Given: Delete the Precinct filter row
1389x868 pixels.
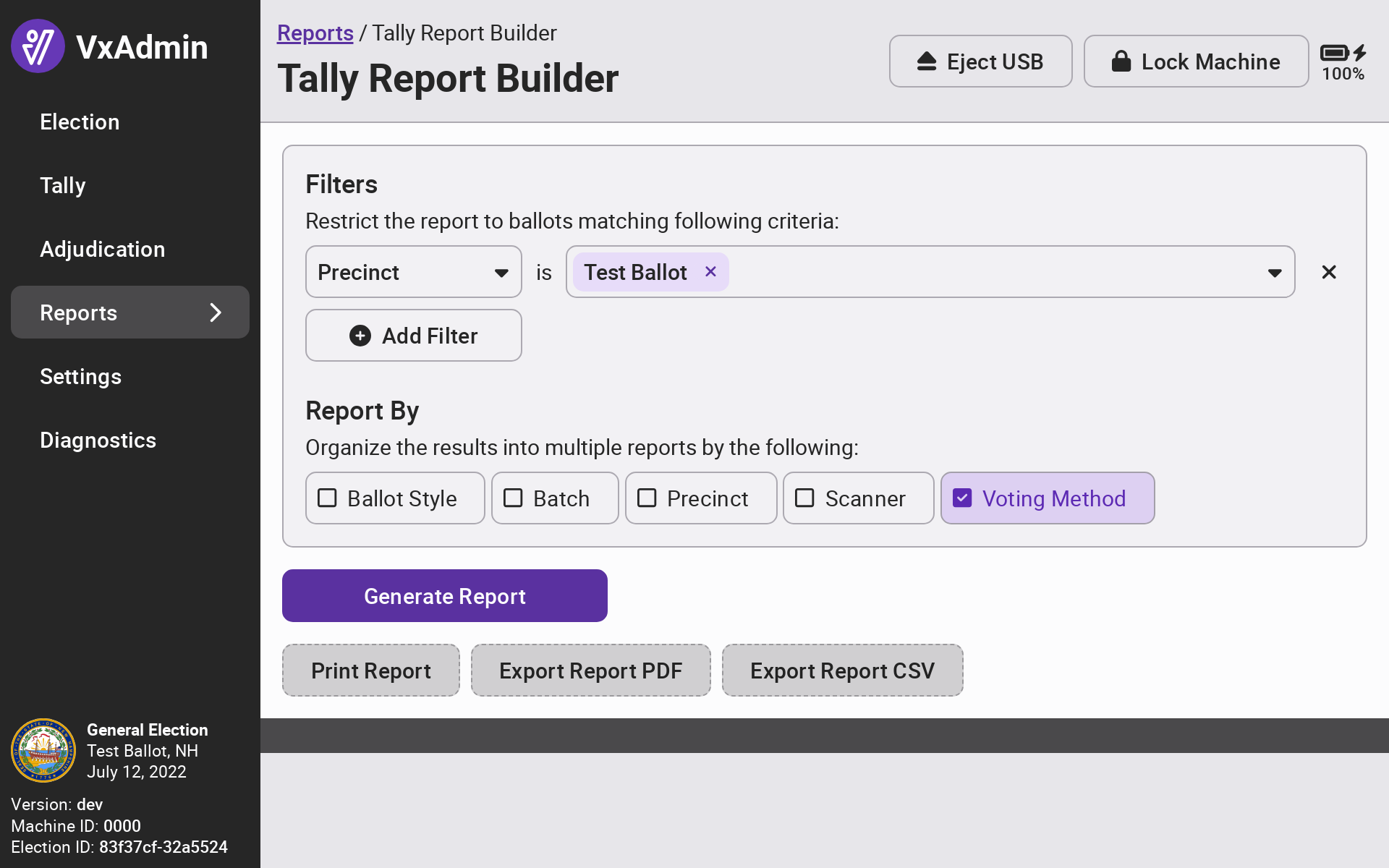Looking at the screenshot, I should tap(1328, 272).
